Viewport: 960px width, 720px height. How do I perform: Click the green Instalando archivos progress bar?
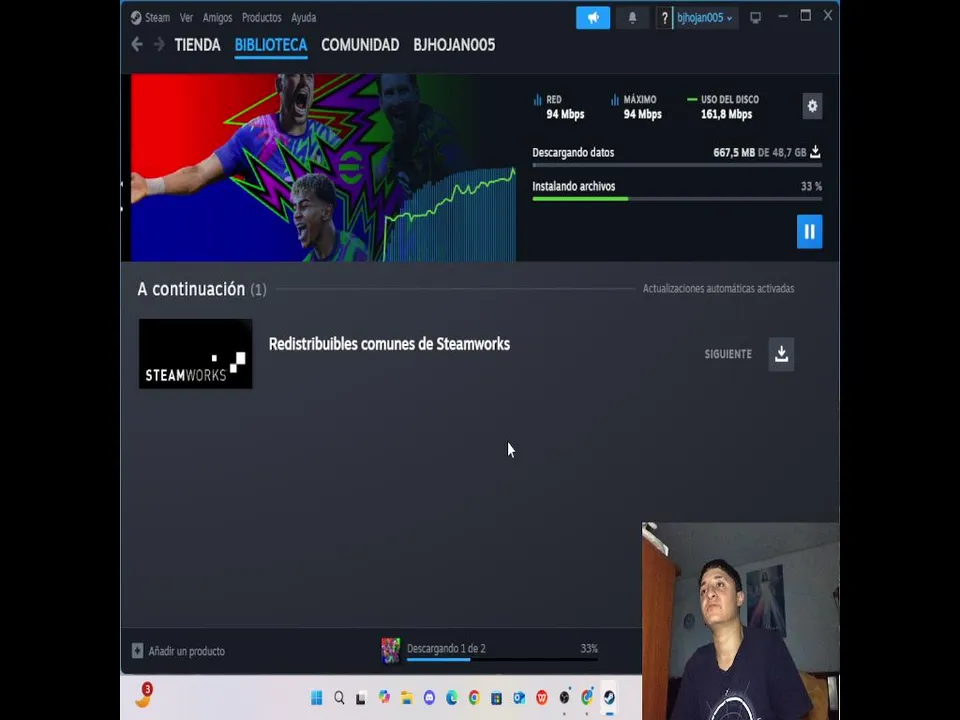coord(677,198)
